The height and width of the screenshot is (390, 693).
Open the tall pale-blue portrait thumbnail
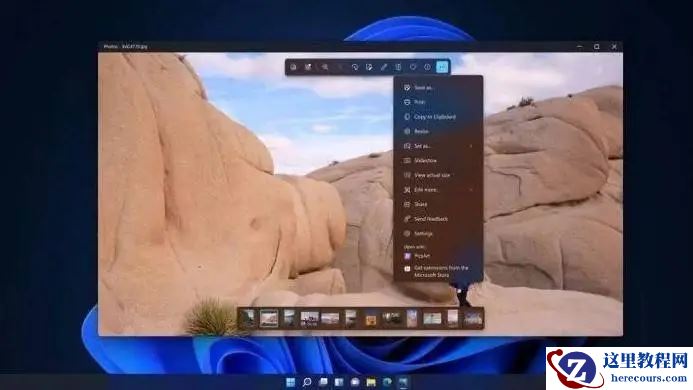(411, 318)
